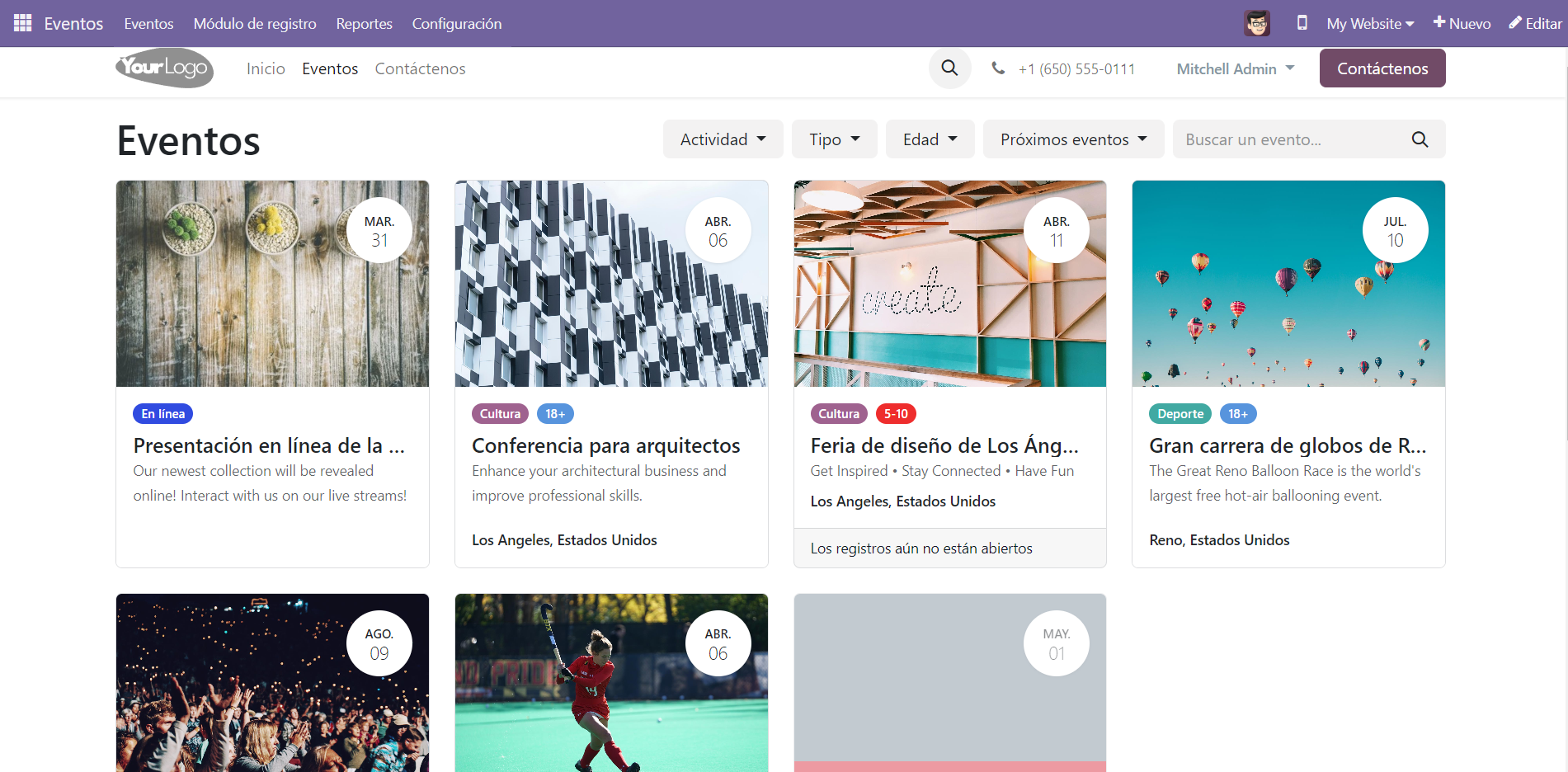Screen dimensions: 1568x772
Task: Click the Deporte tag badge
Action: (x=1180, y=414)
